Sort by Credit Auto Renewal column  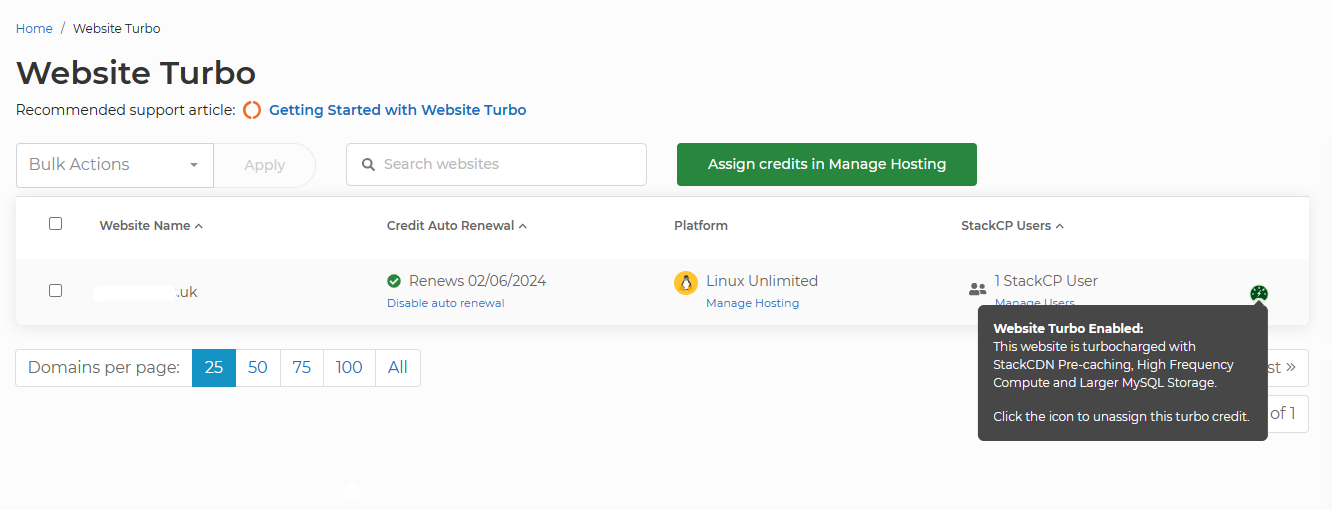457,226
